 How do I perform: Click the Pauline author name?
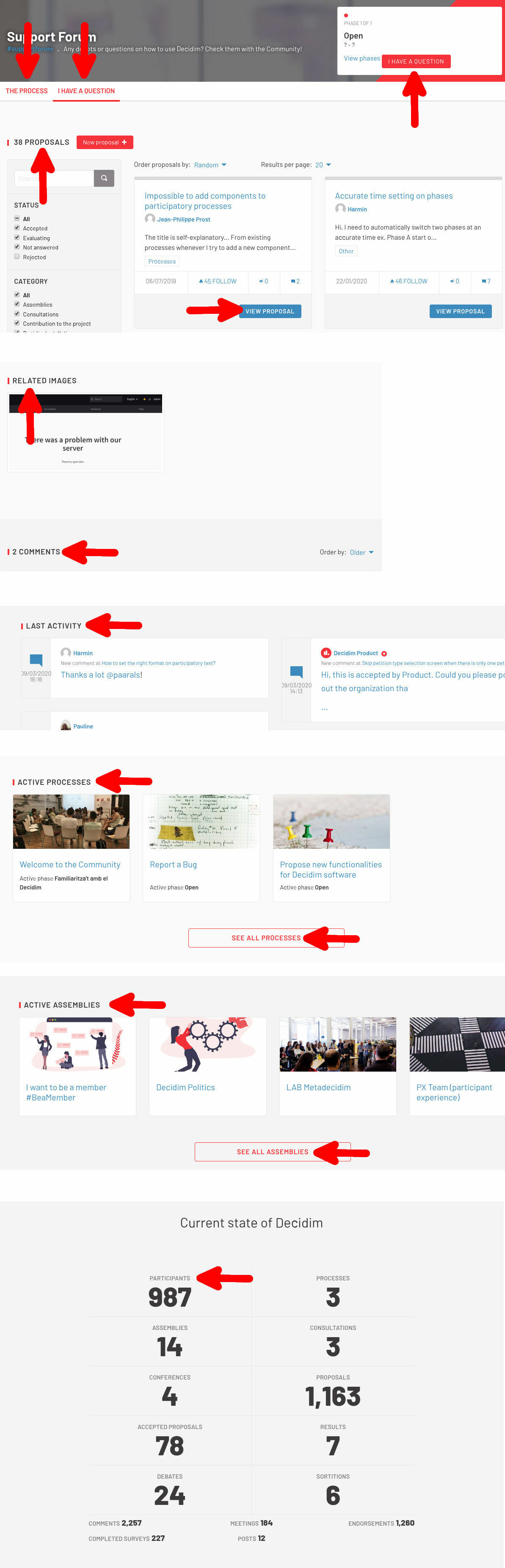tap(83, 726)
